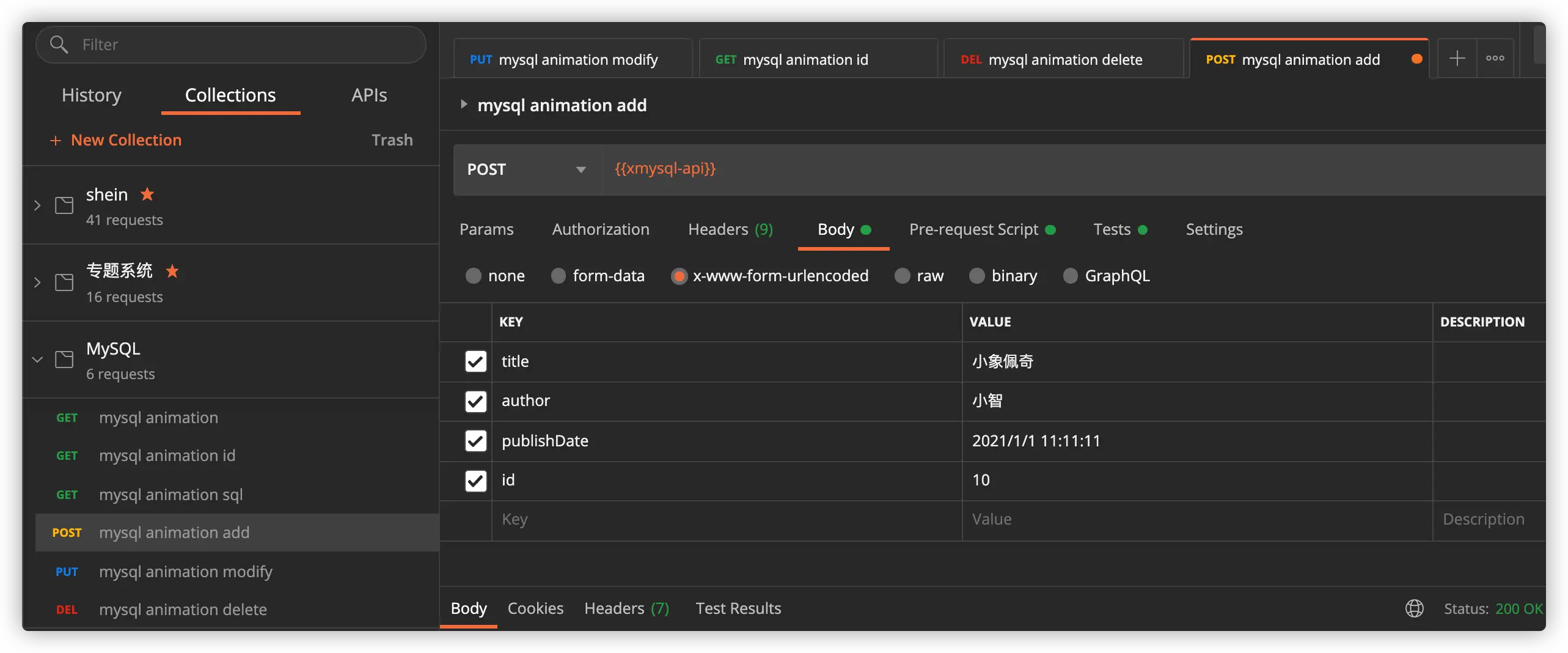This screenshot has height=653, width=1568.
Task: Collapse the MySQL collection
Action: (37, 360)
